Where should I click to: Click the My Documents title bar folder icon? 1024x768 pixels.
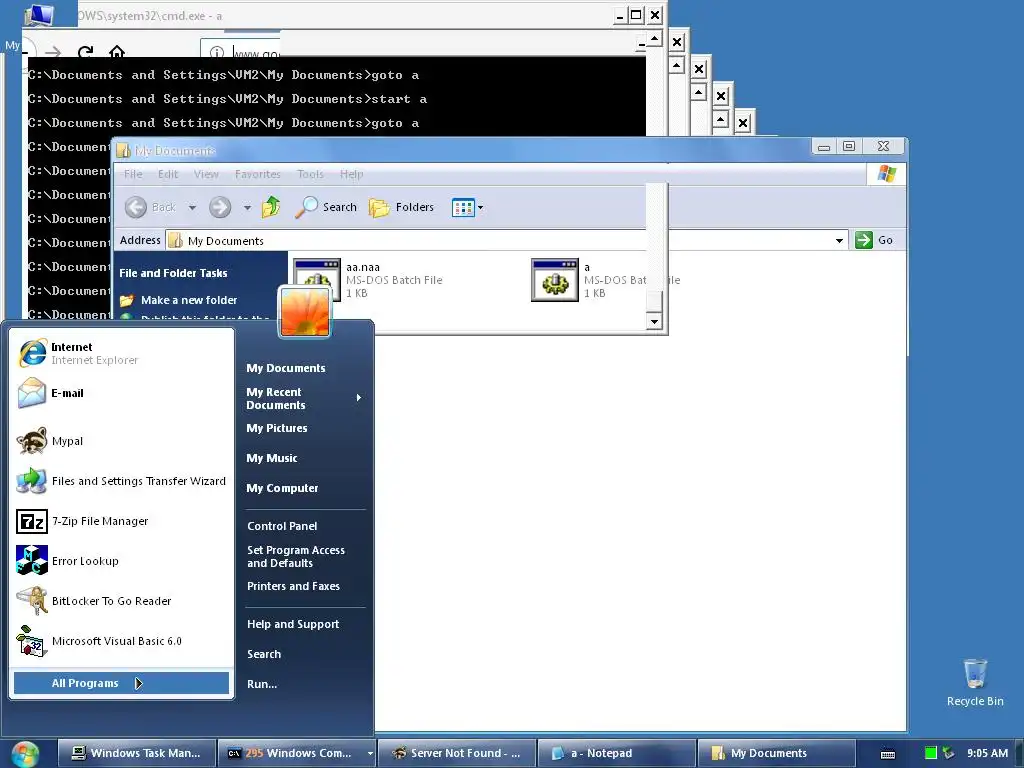[123, 151]
